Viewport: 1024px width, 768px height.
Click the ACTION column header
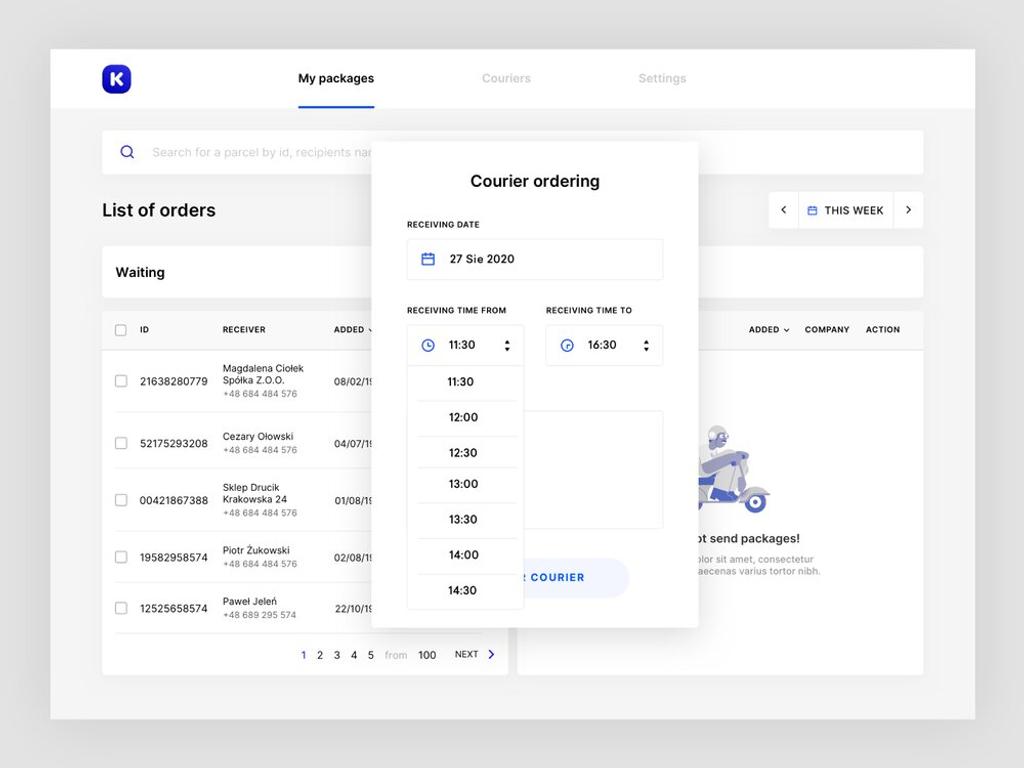coord(883,330)
